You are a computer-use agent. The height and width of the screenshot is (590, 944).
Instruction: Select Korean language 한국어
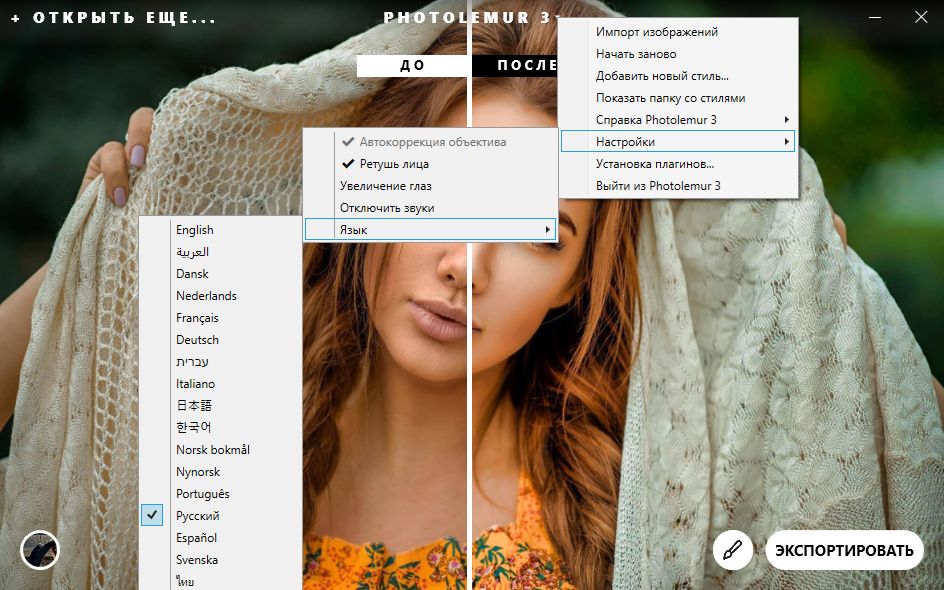coord(220,427)
